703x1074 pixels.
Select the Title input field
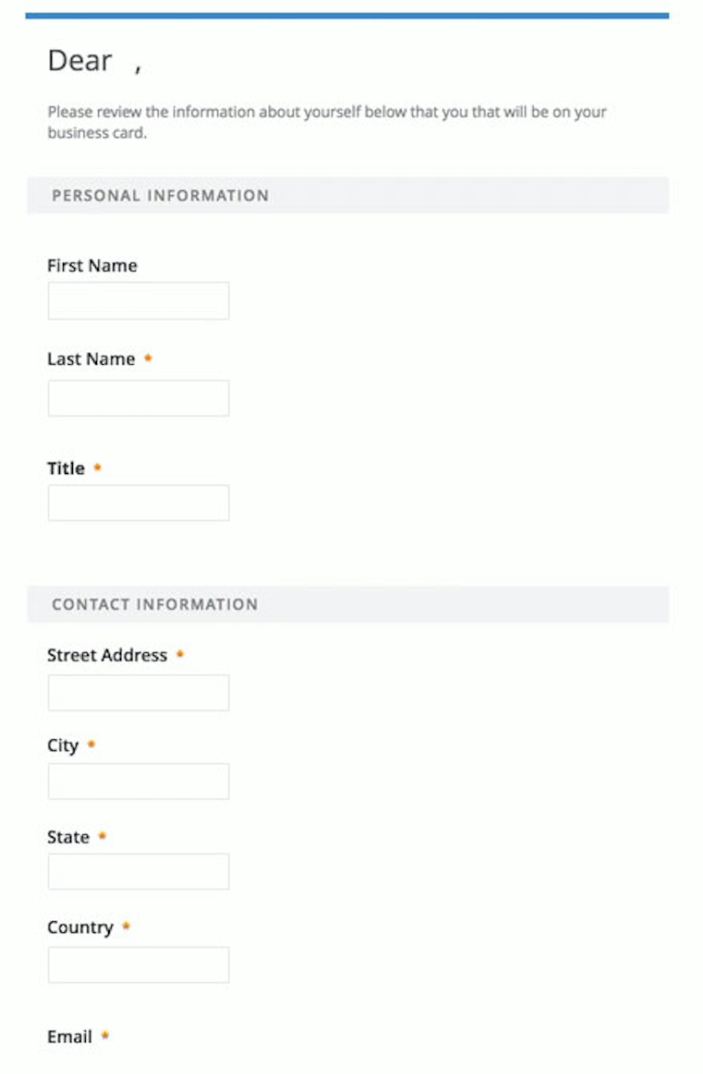(138, 503)
